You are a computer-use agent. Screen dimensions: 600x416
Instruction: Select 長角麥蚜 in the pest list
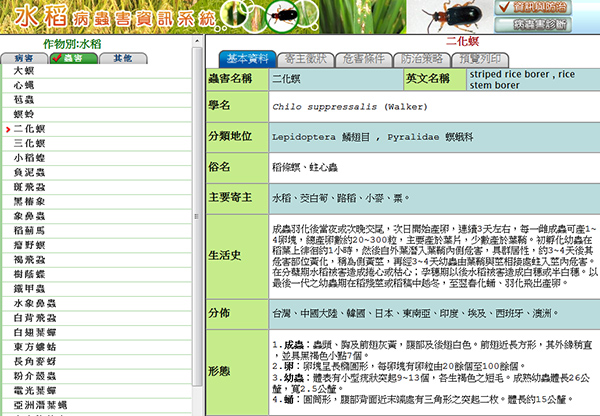click(35, 362)
